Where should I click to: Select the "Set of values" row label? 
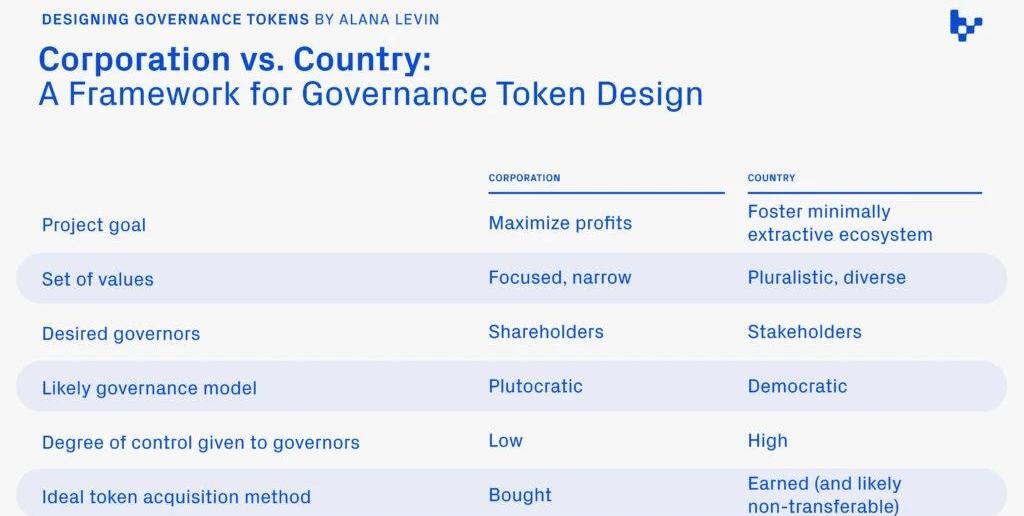point(98,280)
